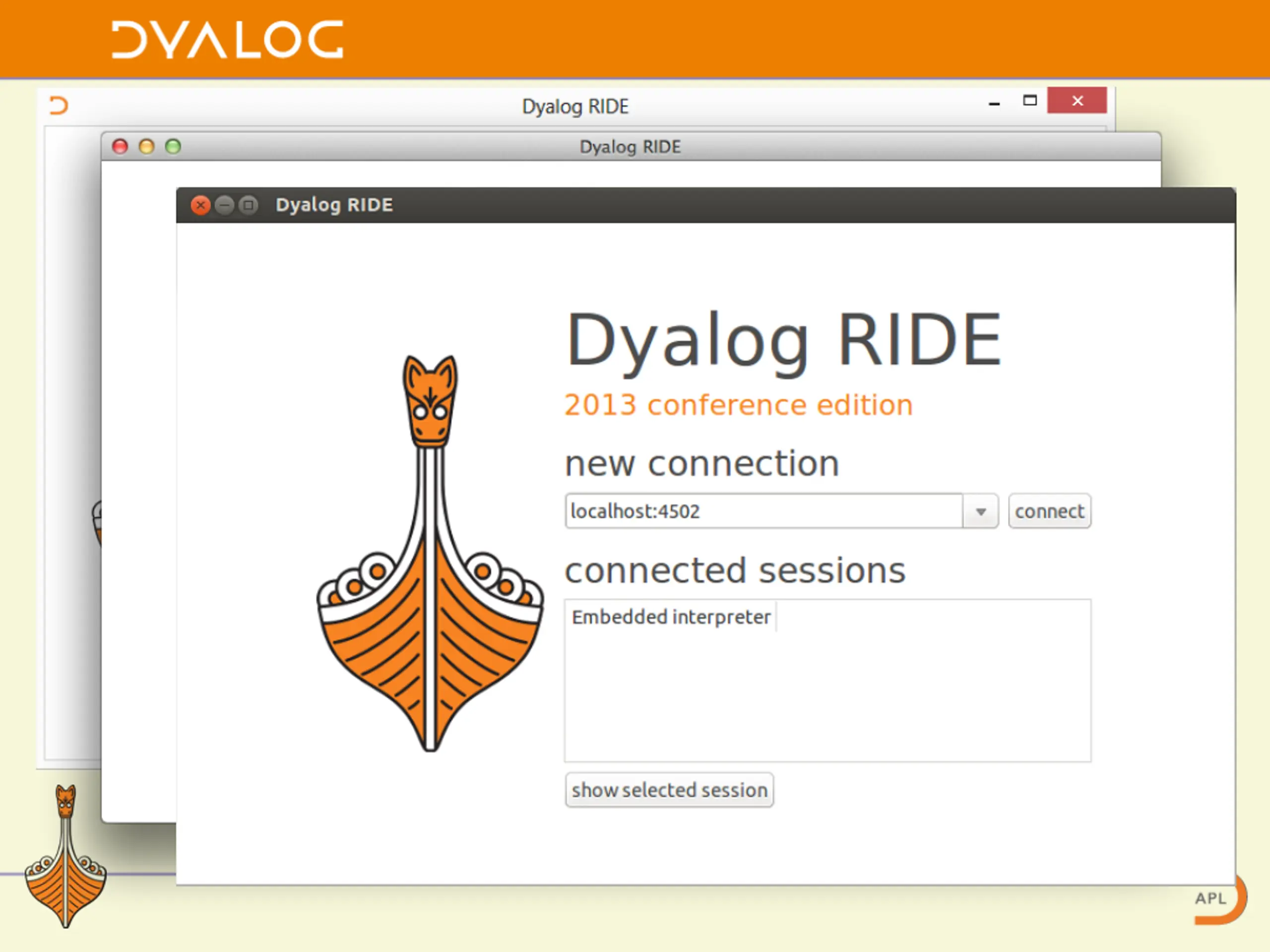The height and width of the screenshot is (952, 1270).
Task: Close the Ubuntu-style Dyalog RIDE window
Action: click(200, 205)
